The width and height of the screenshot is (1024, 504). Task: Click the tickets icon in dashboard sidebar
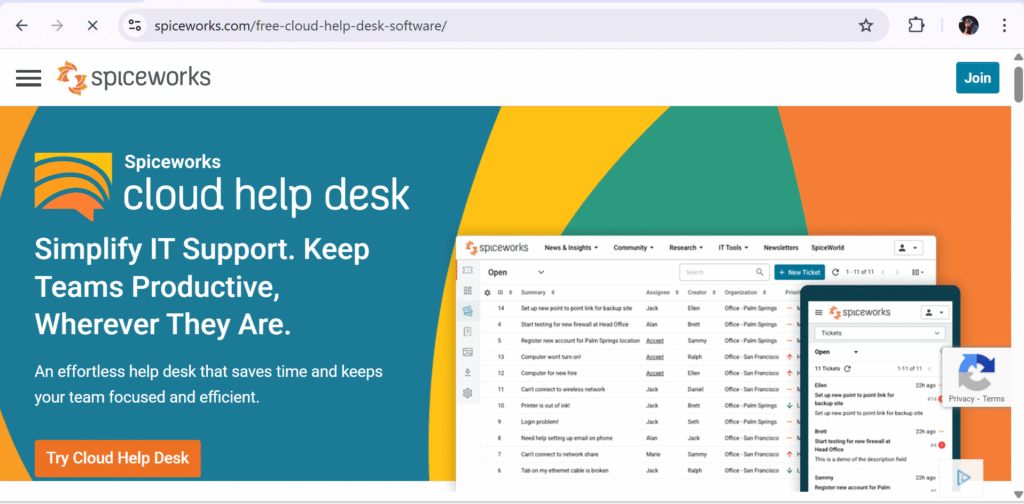tap(467, 270)
